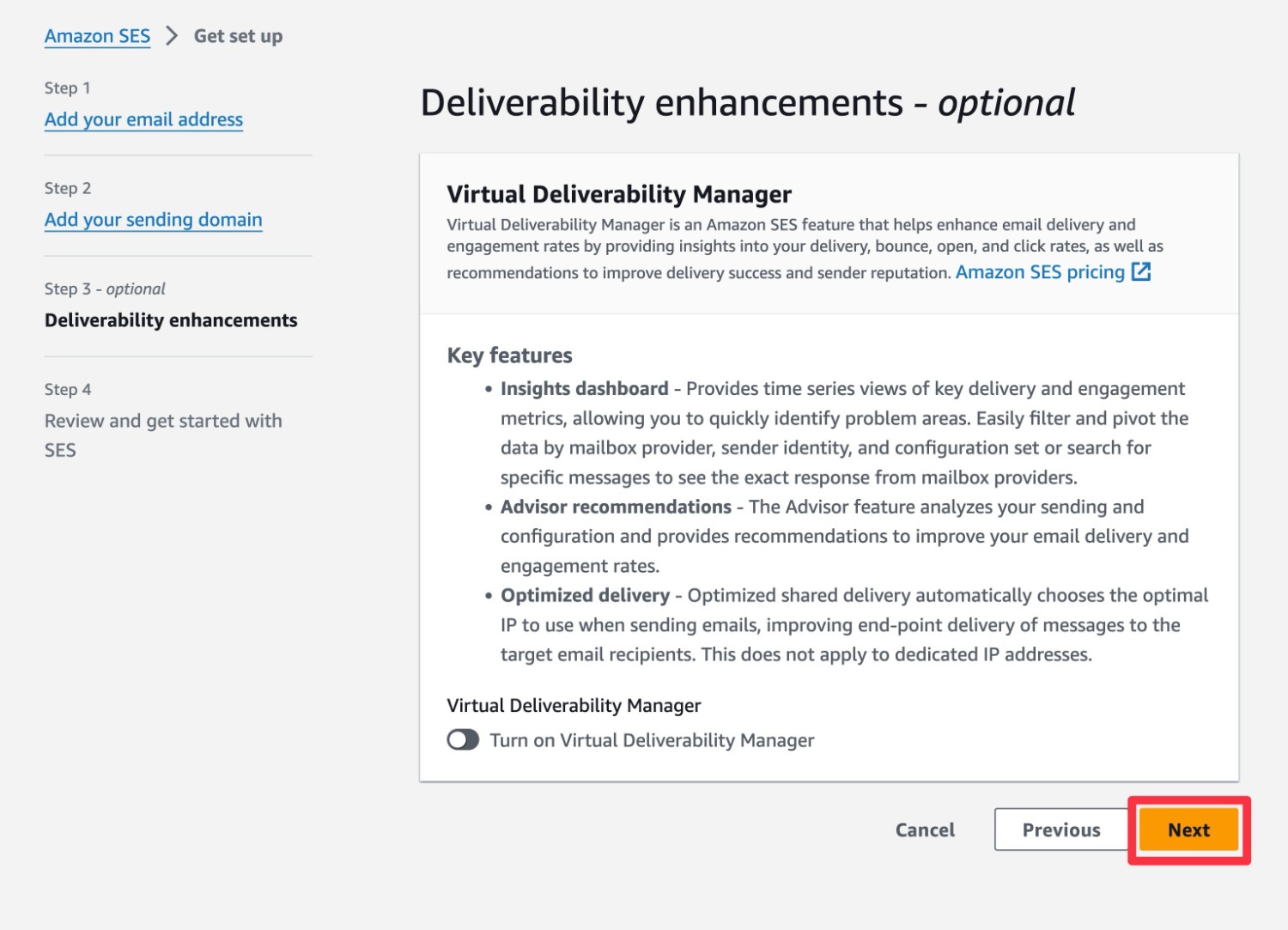
Task: Click Review and get started with SES
Action: [x=163, y=435]
